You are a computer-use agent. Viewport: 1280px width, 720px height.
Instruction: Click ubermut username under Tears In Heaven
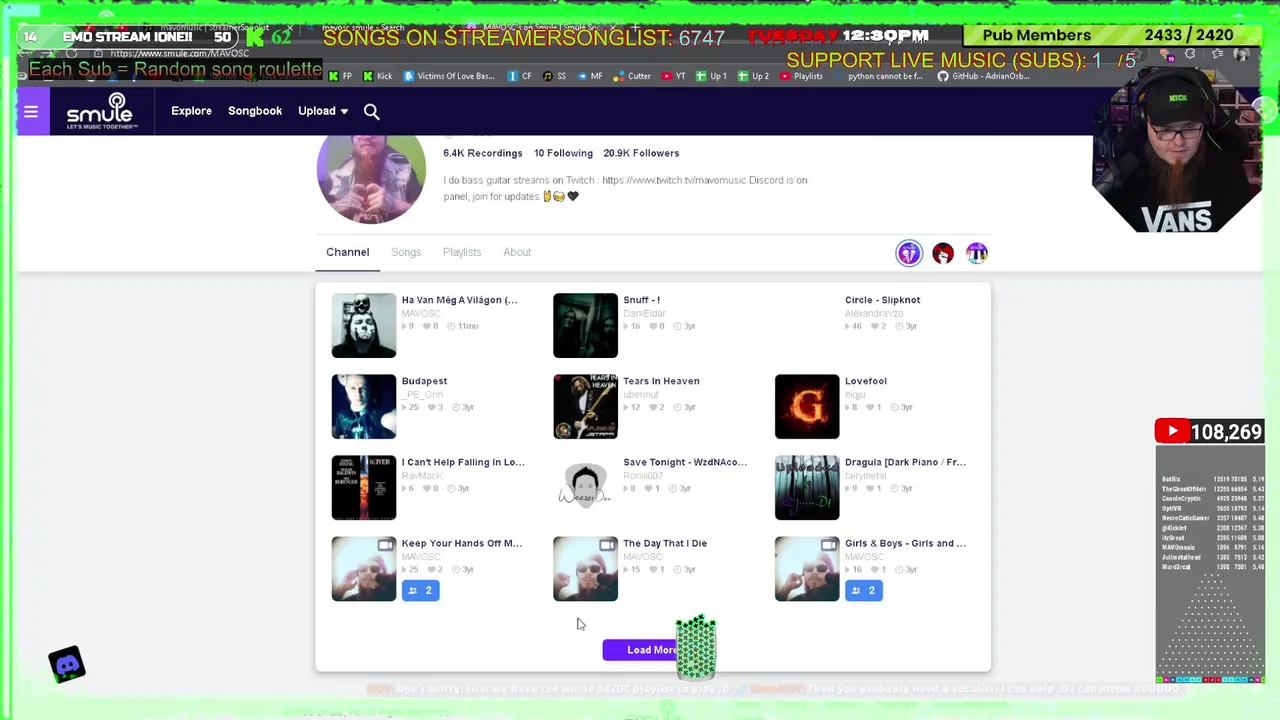tap(641, 394)
